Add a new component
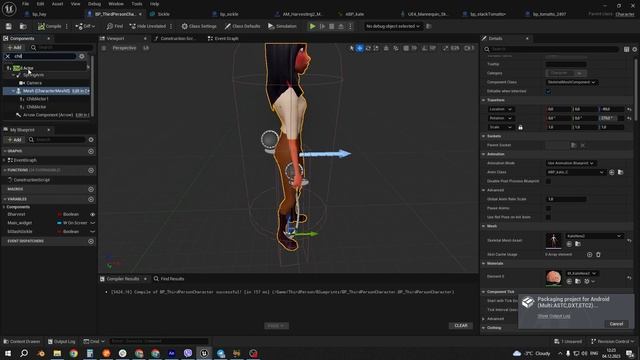This screenshot has height=360, width=640. pyautogui.click(x=14, y=47)
